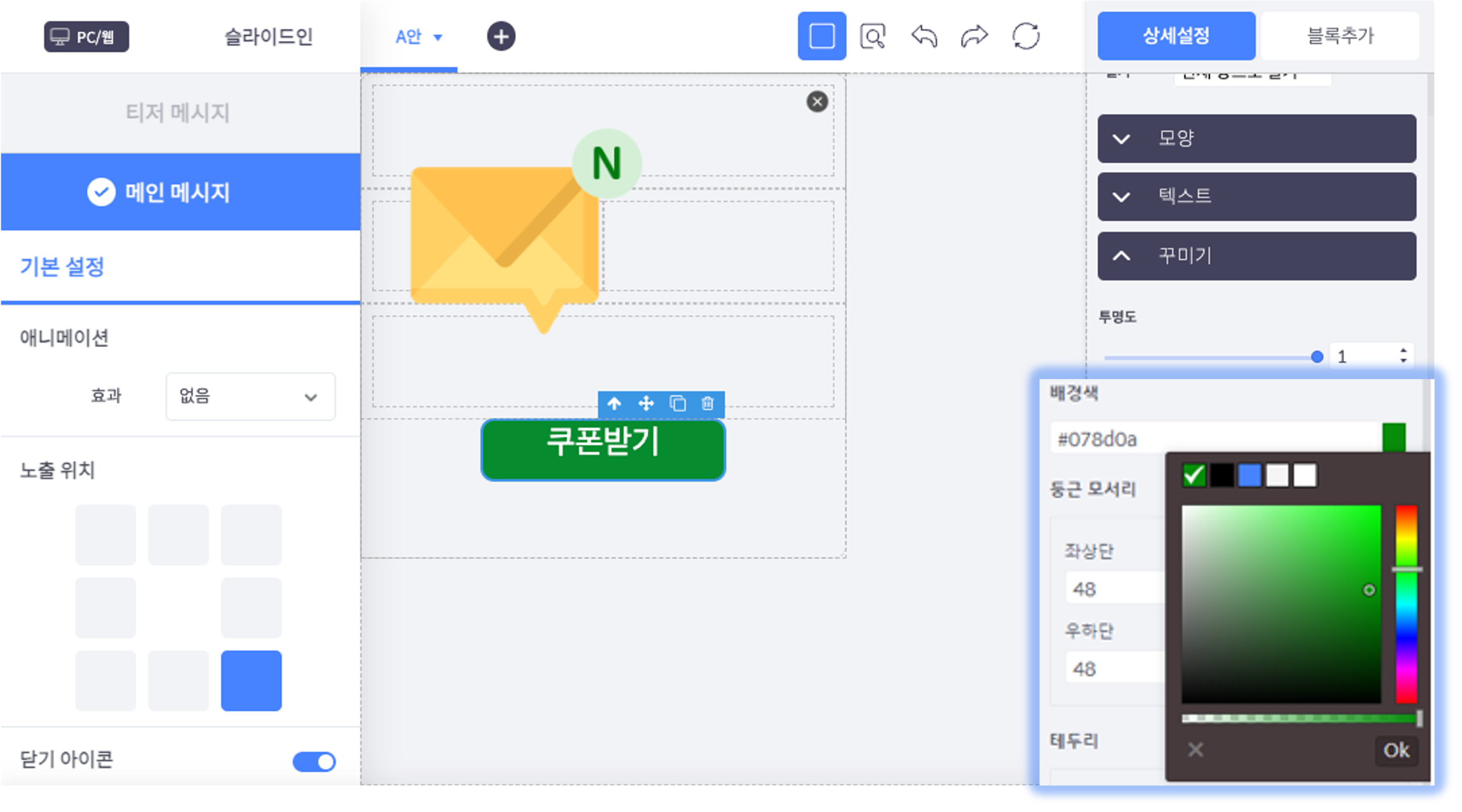
Task: Collapse the 꾸미기 section
Action: coord(1256,256)
